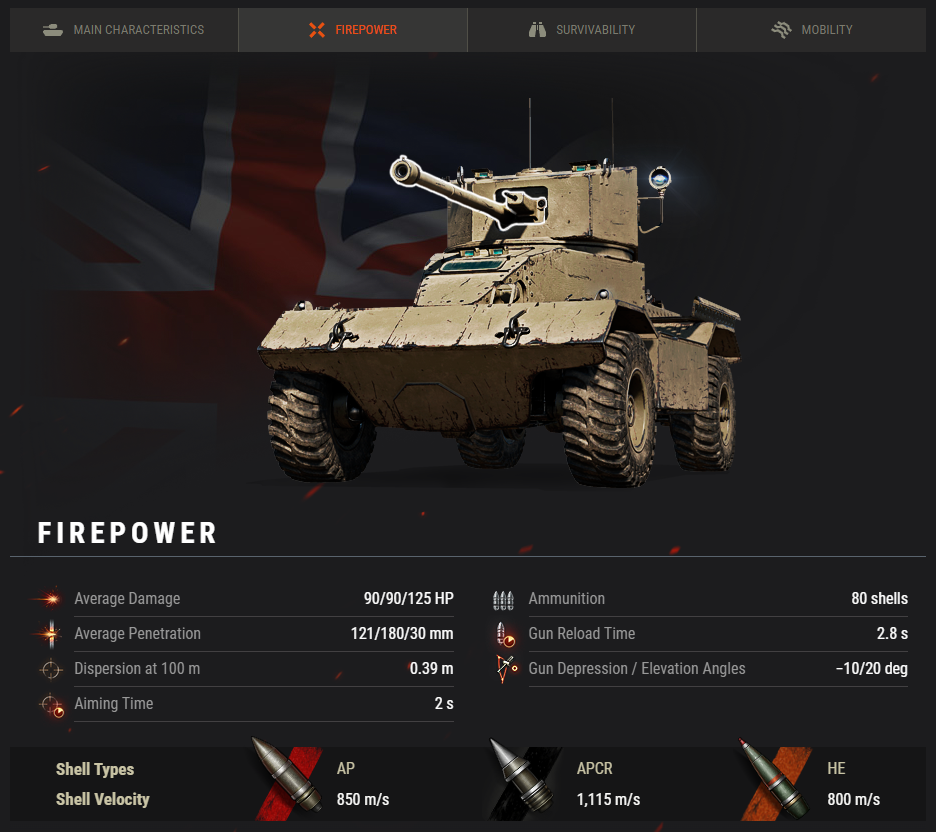Click the Aiming Time reticle icon
The height and width of the screenshot is (832, 936).
click(x=52, y=705)
